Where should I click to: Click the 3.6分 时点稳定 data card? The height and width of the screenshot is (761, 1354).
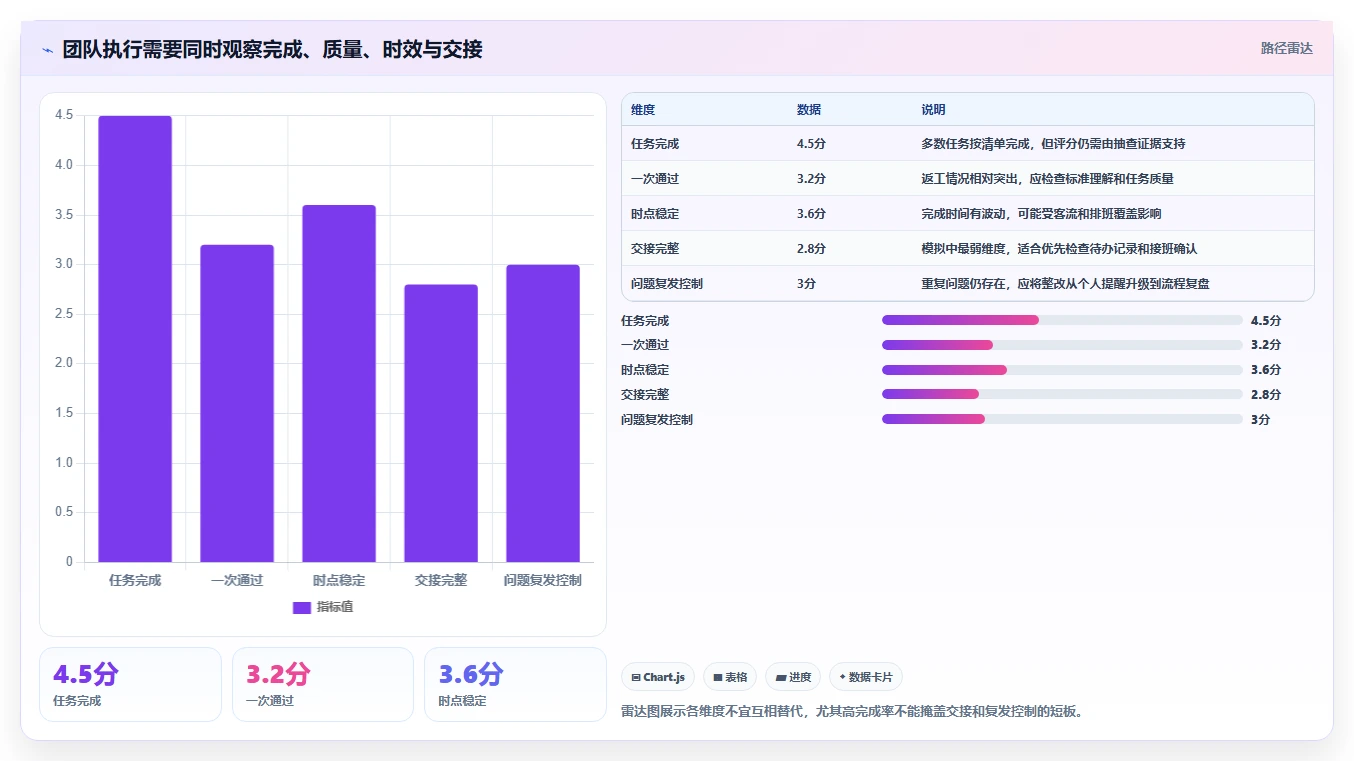515,684
